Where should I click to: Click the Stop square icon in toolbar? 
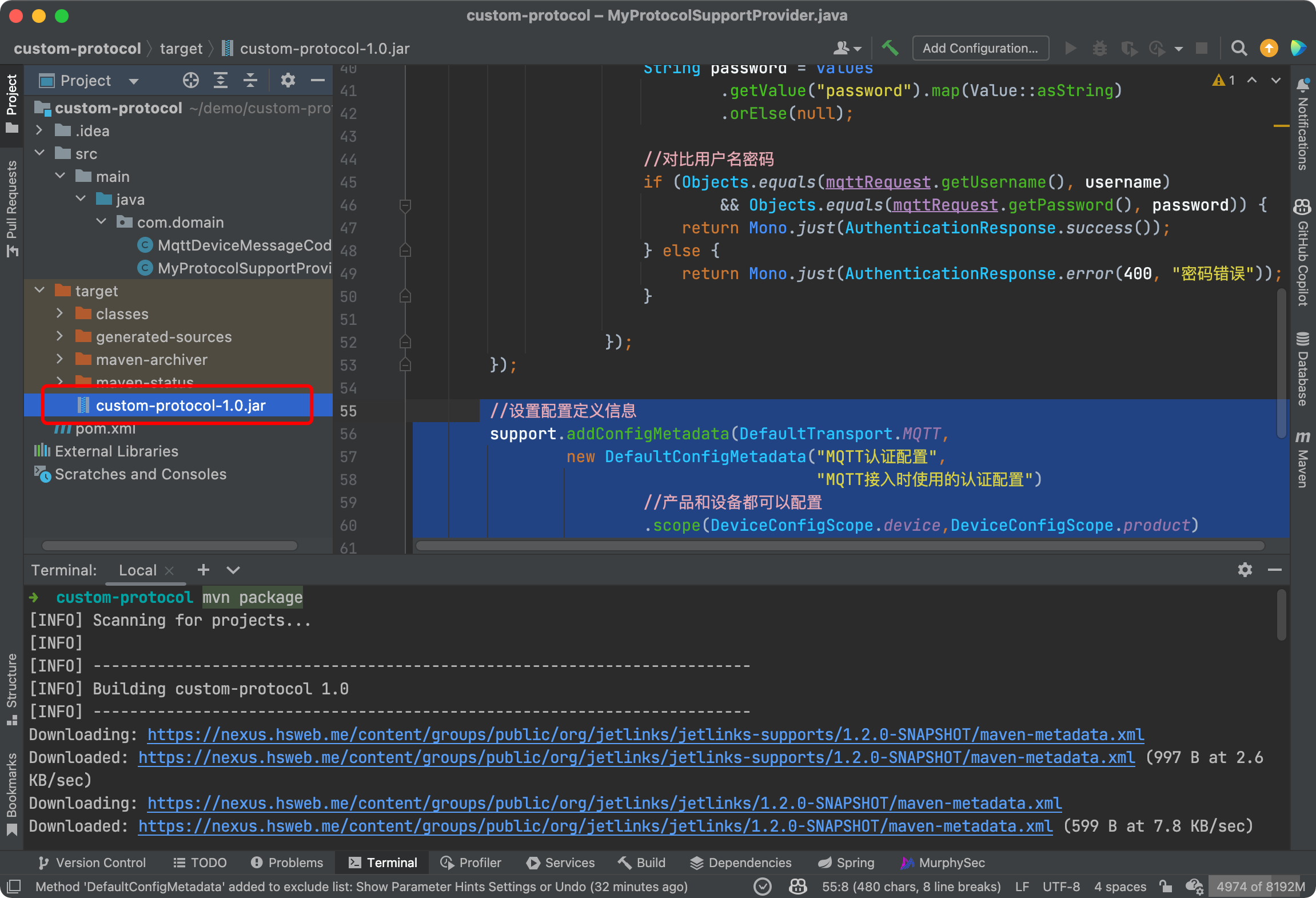pos(1202,48)
